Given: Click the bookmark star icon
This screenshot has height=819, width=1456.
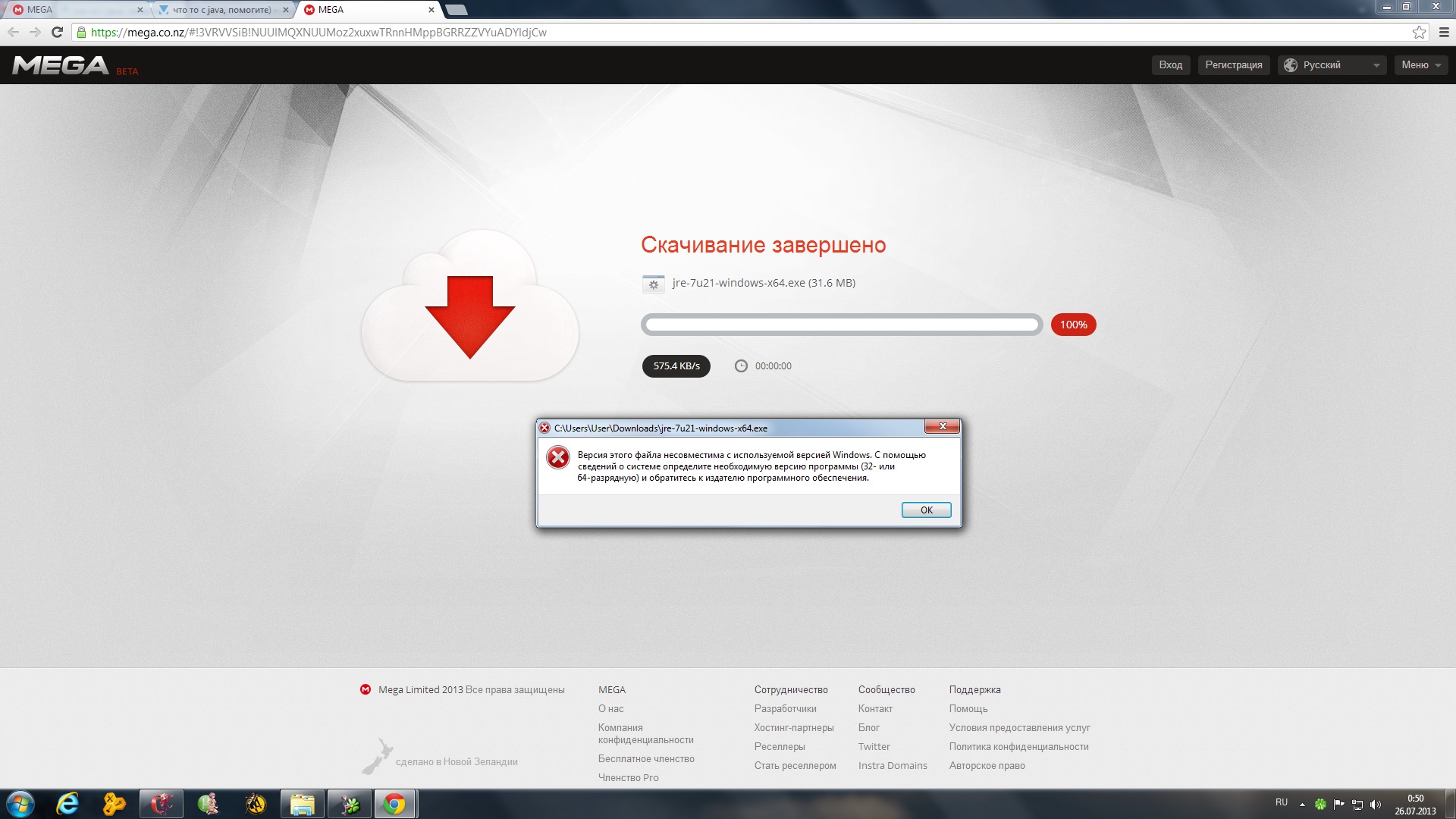Looking at the screenshot, I should pos(1419,32).
